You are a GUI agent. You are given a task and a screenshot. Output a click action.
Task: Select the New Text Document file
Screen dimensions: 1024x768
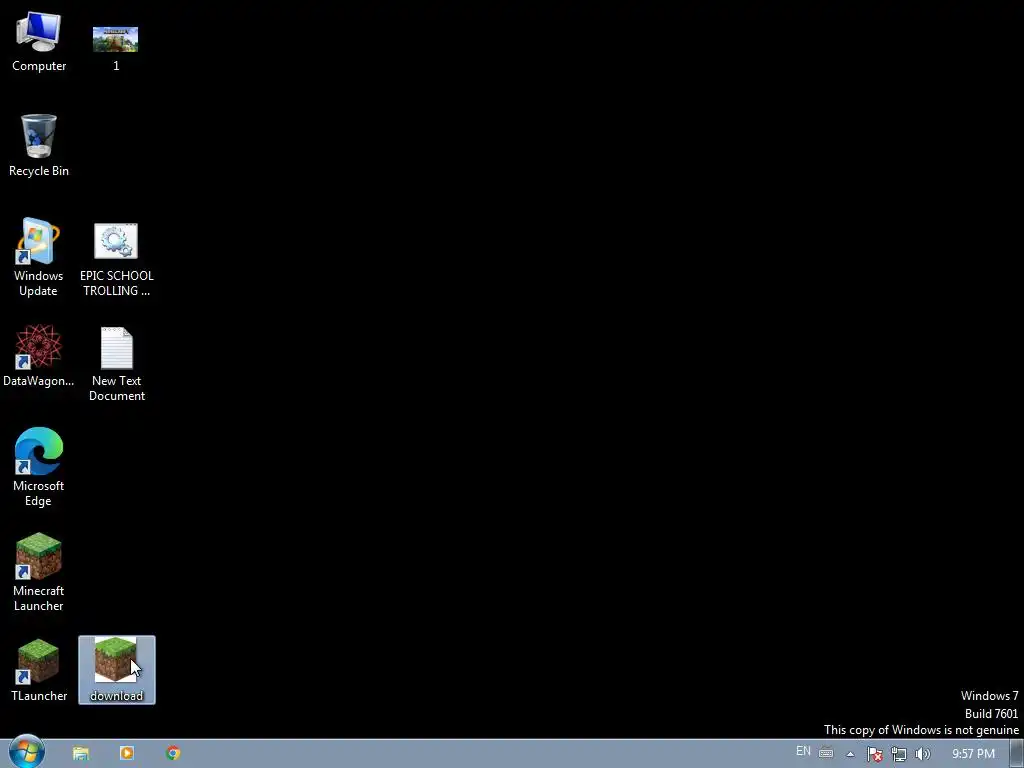pos(116,364)
